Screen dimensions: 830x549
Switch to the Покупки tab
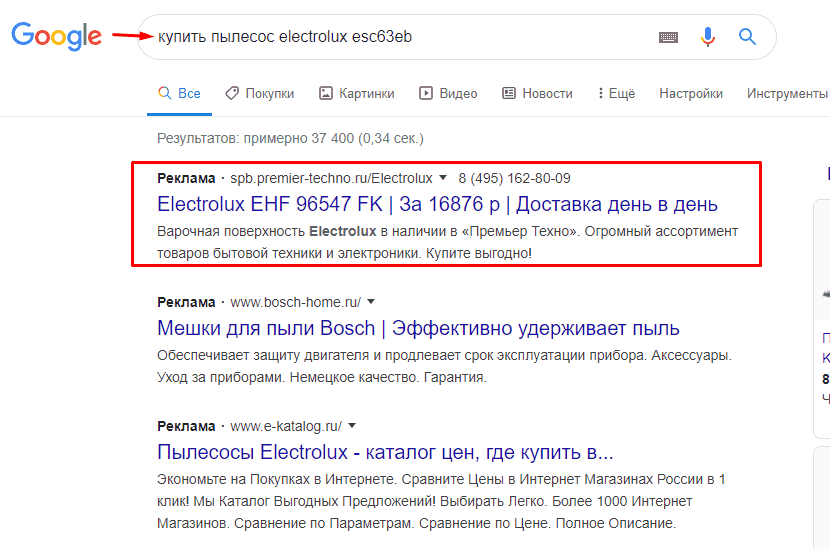259,94
